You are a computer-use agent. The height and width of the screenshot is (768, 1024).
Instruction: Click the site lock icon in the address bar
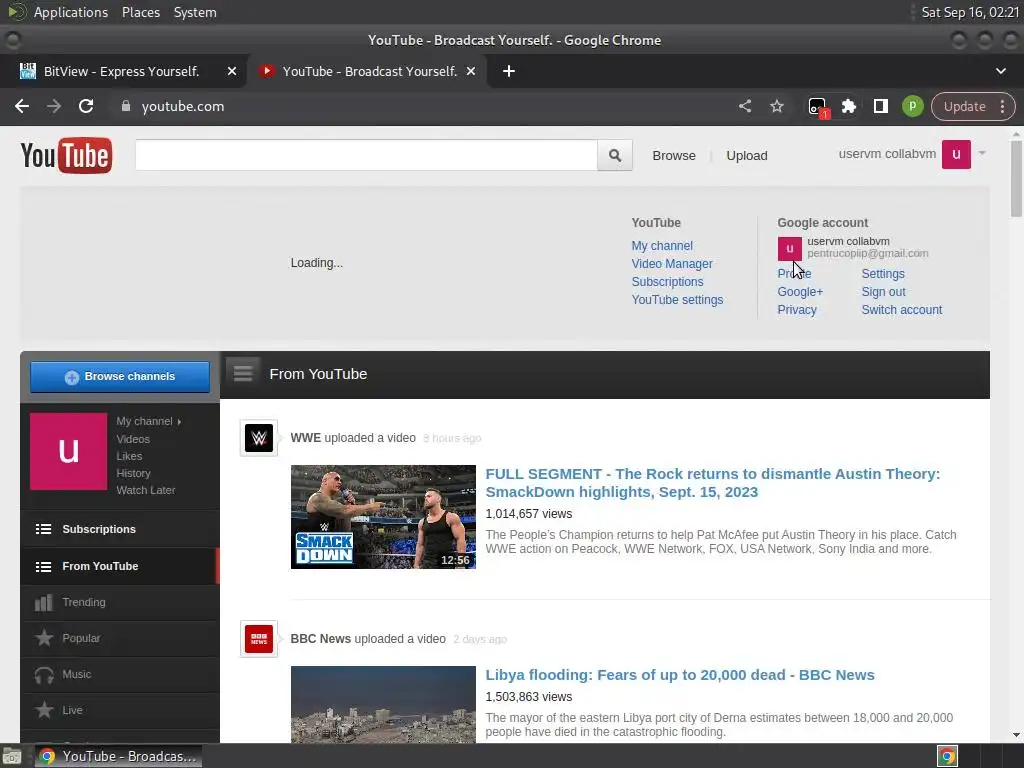pyautogui.click(x=126, y=106)
